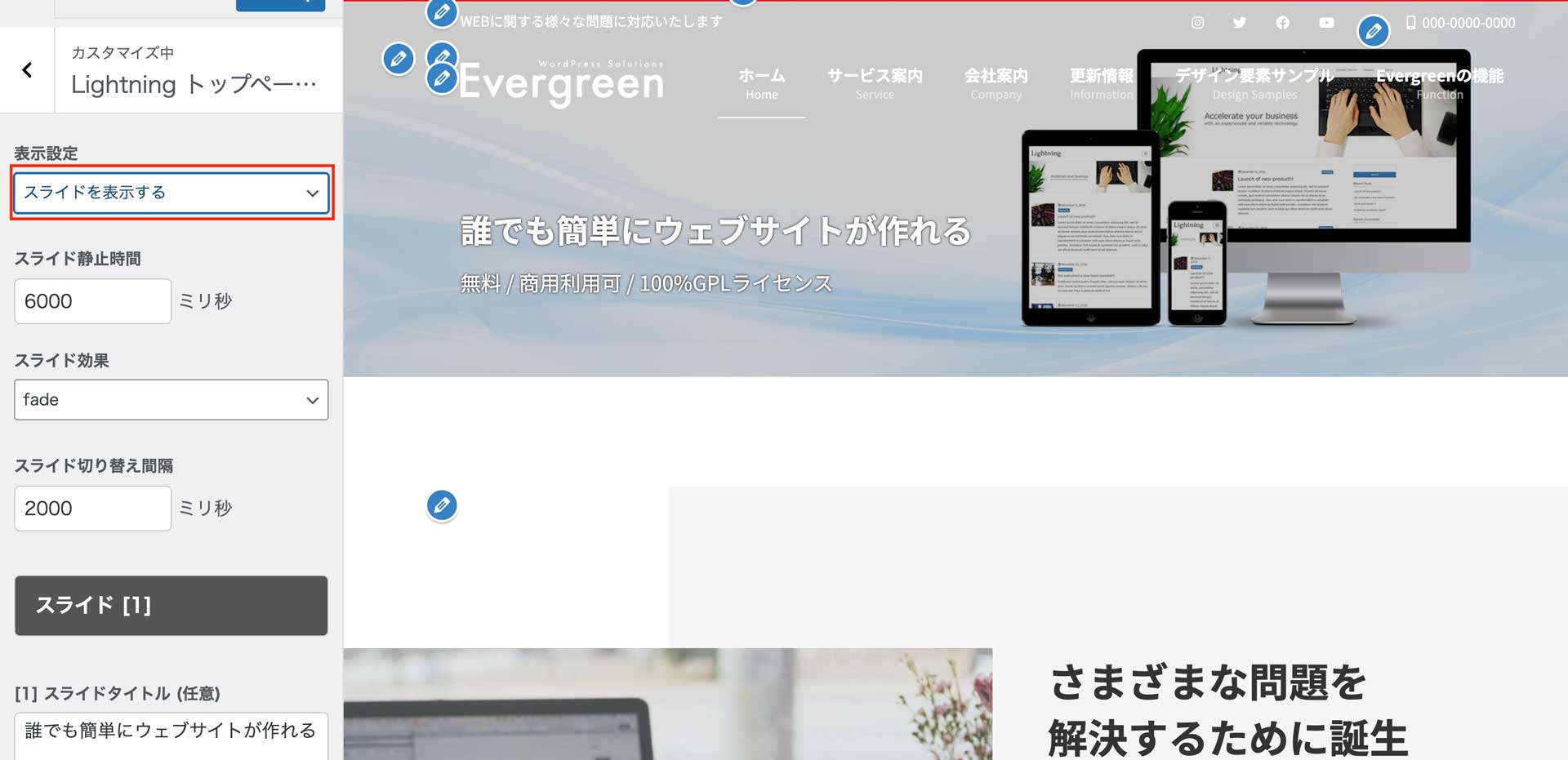Image resolution: width=1568 pixels, height=760 pixels.
Task: Open the サービス案内 Service menu item
Action: pos(875,84)
